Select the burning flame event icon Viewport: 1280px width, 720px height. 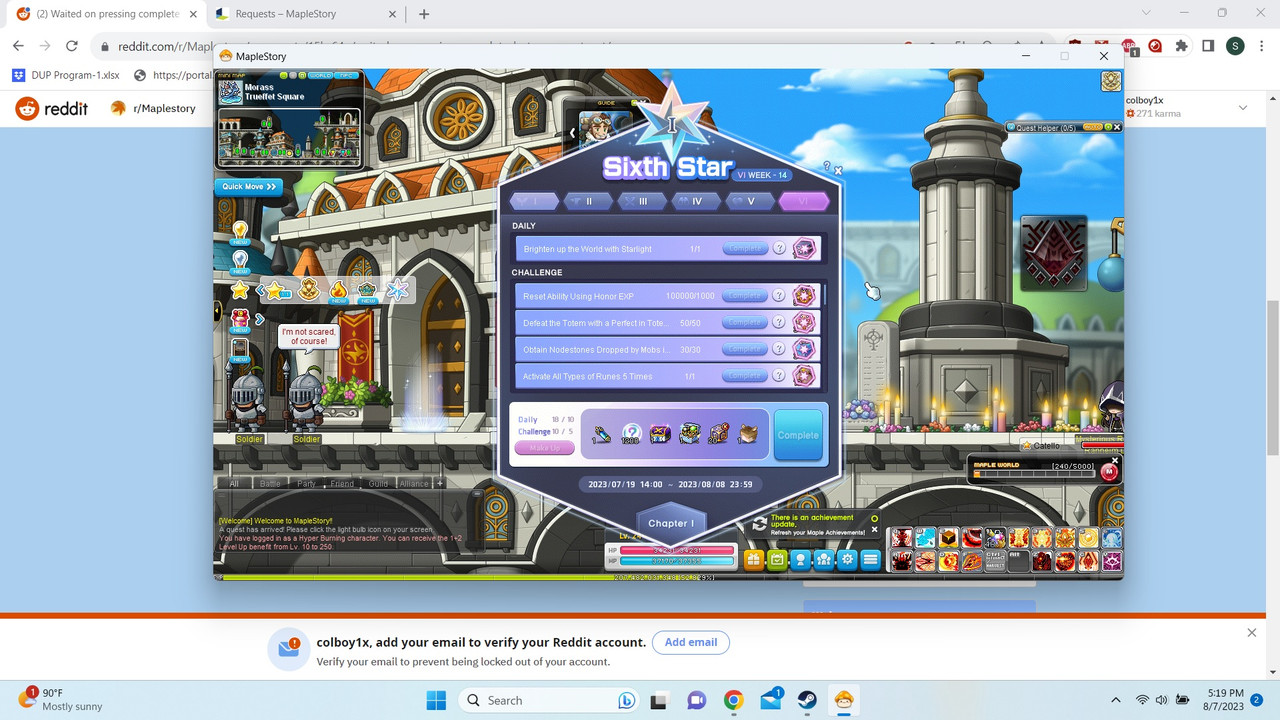coord(338,290)
